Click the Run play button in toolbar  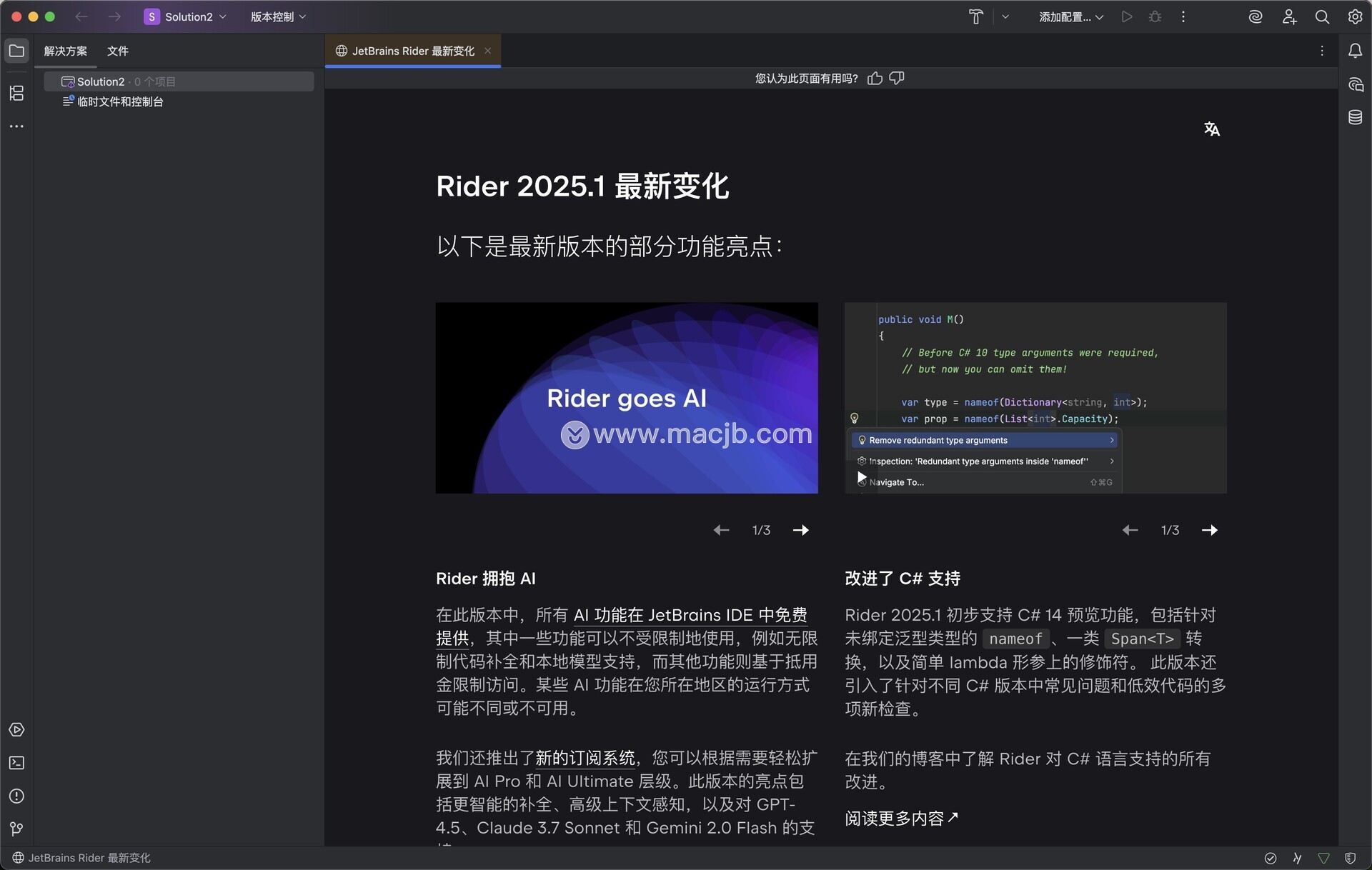[1127, 16]
